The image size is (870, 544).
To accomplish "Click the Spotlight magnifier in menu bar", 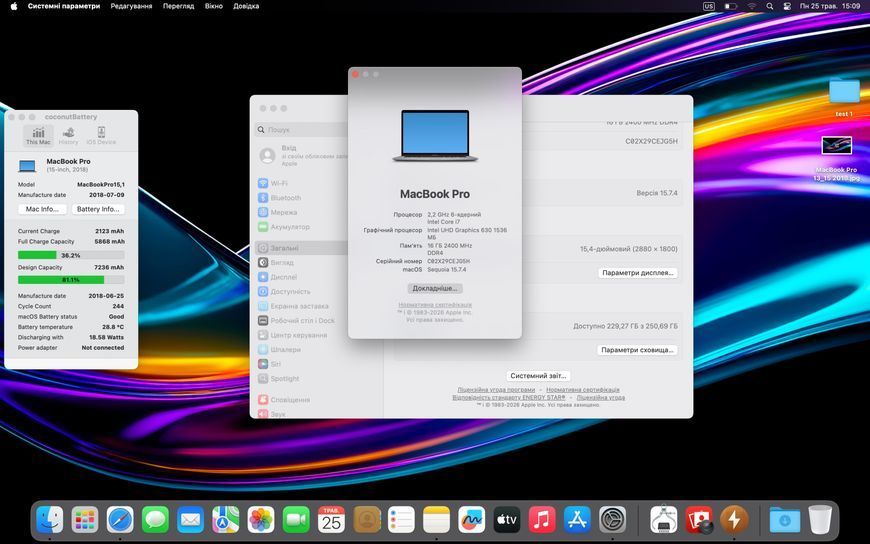I will tap(770, 6).
